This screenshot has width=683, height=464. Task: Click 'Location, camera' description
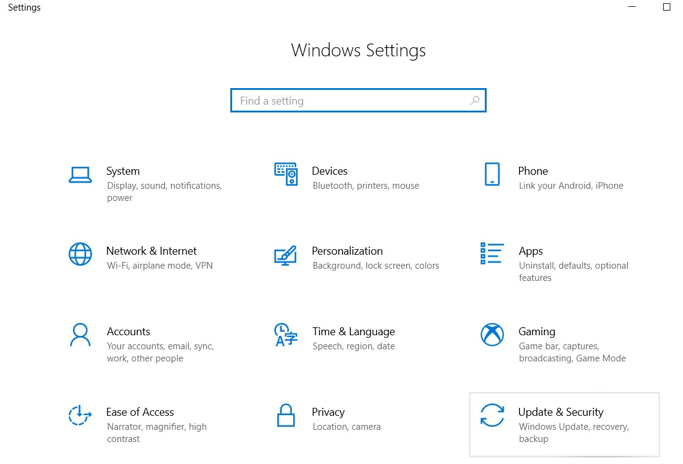[x=347, y=427]
